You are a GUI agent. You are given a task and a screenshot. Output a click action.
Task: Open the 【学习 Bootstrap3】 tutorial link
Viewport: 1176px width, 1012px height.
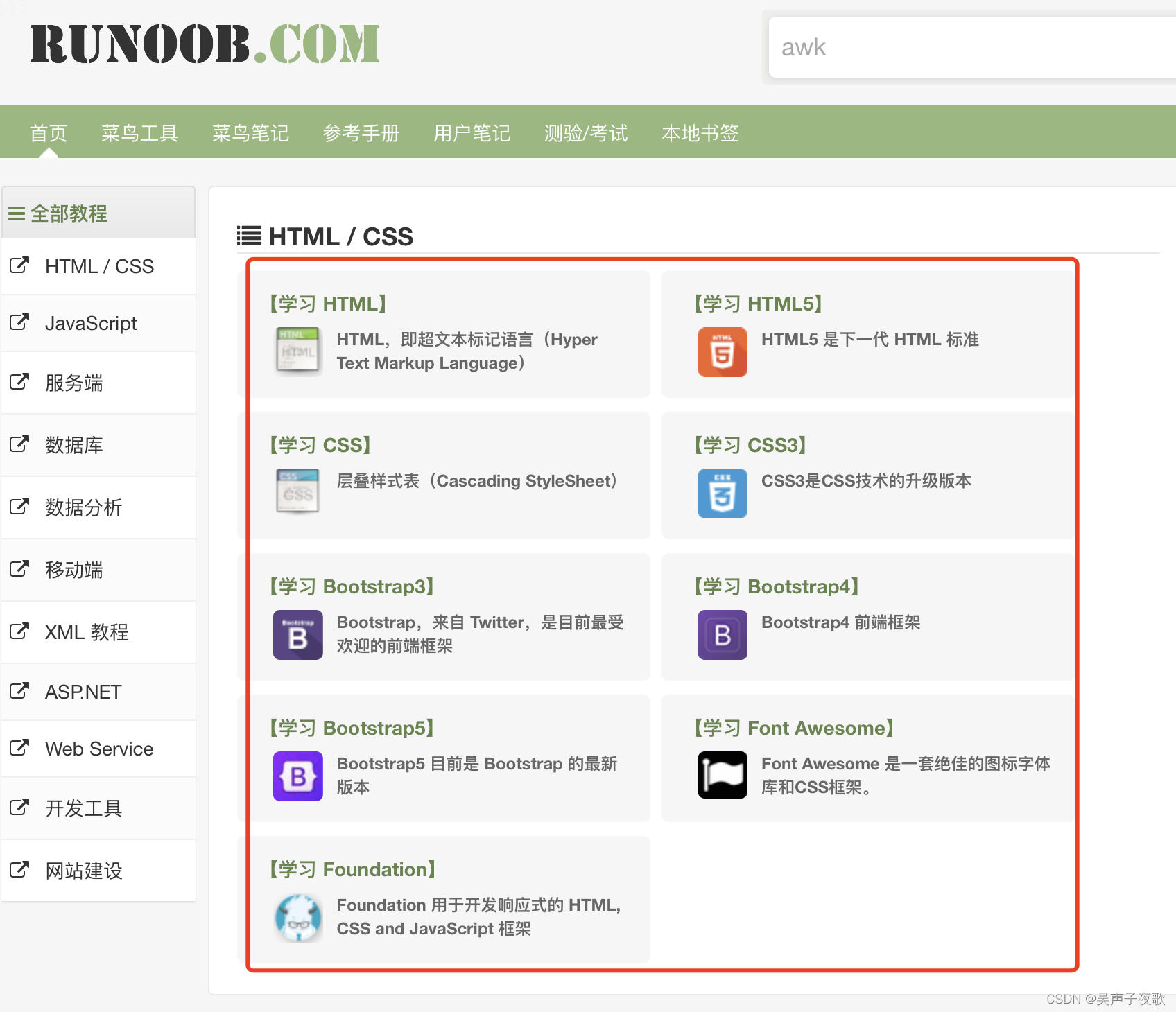tap(352, 586)
